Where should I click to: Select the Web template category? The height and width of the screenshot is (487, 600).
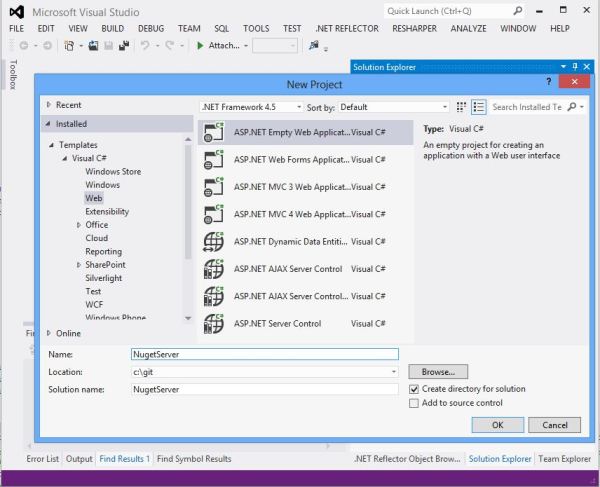point(94,198)
